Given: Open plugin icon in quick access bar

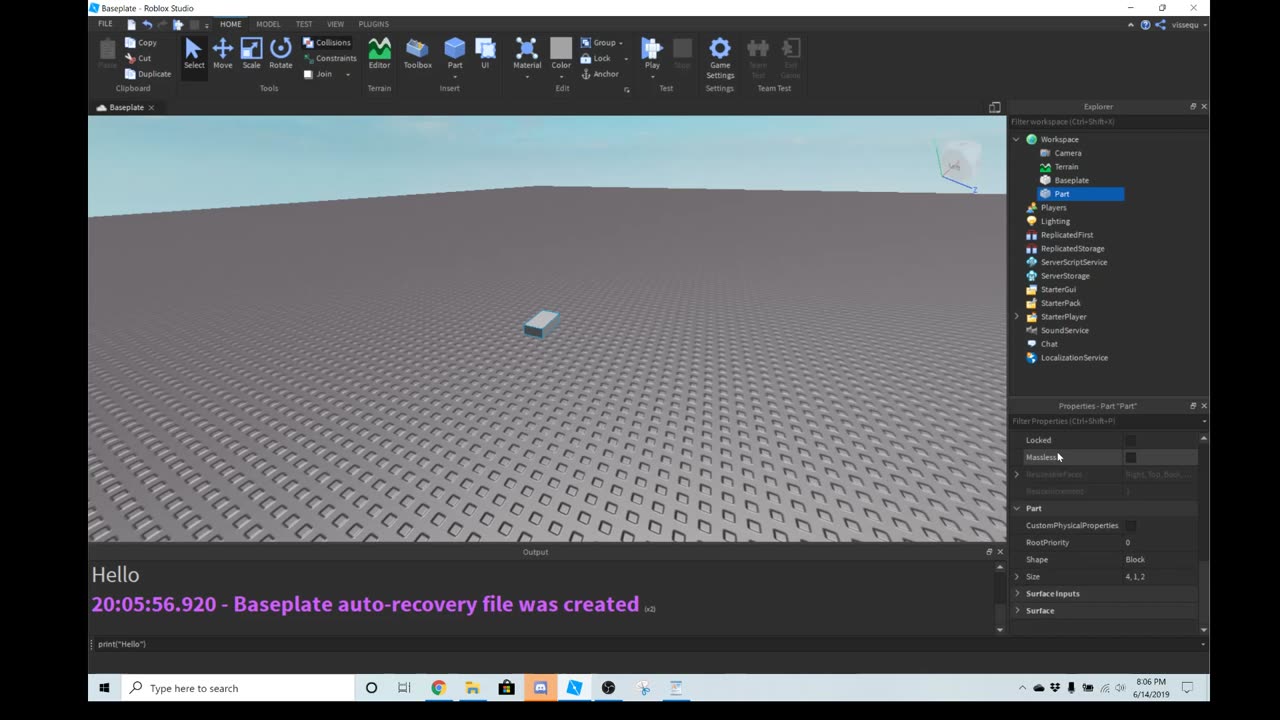Looking at the screenshot, I should click(179, 24).
